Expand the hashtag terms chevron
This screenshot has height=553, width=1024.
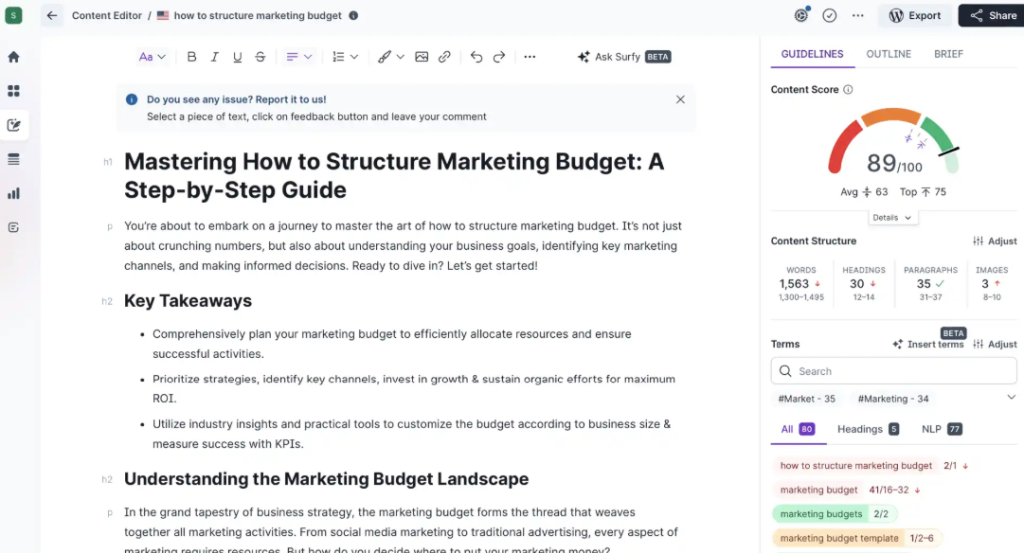(1011, 398)
